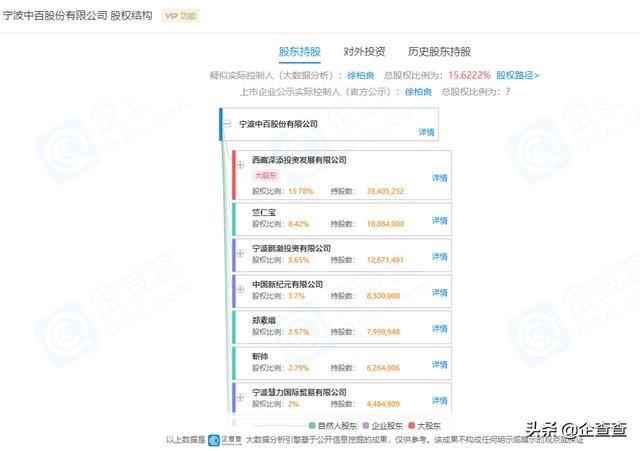The height and width of the screenshot is (451, 640).
Task: Select the 竺仁宝 shareholder name
Action: [x=264, y=212]
